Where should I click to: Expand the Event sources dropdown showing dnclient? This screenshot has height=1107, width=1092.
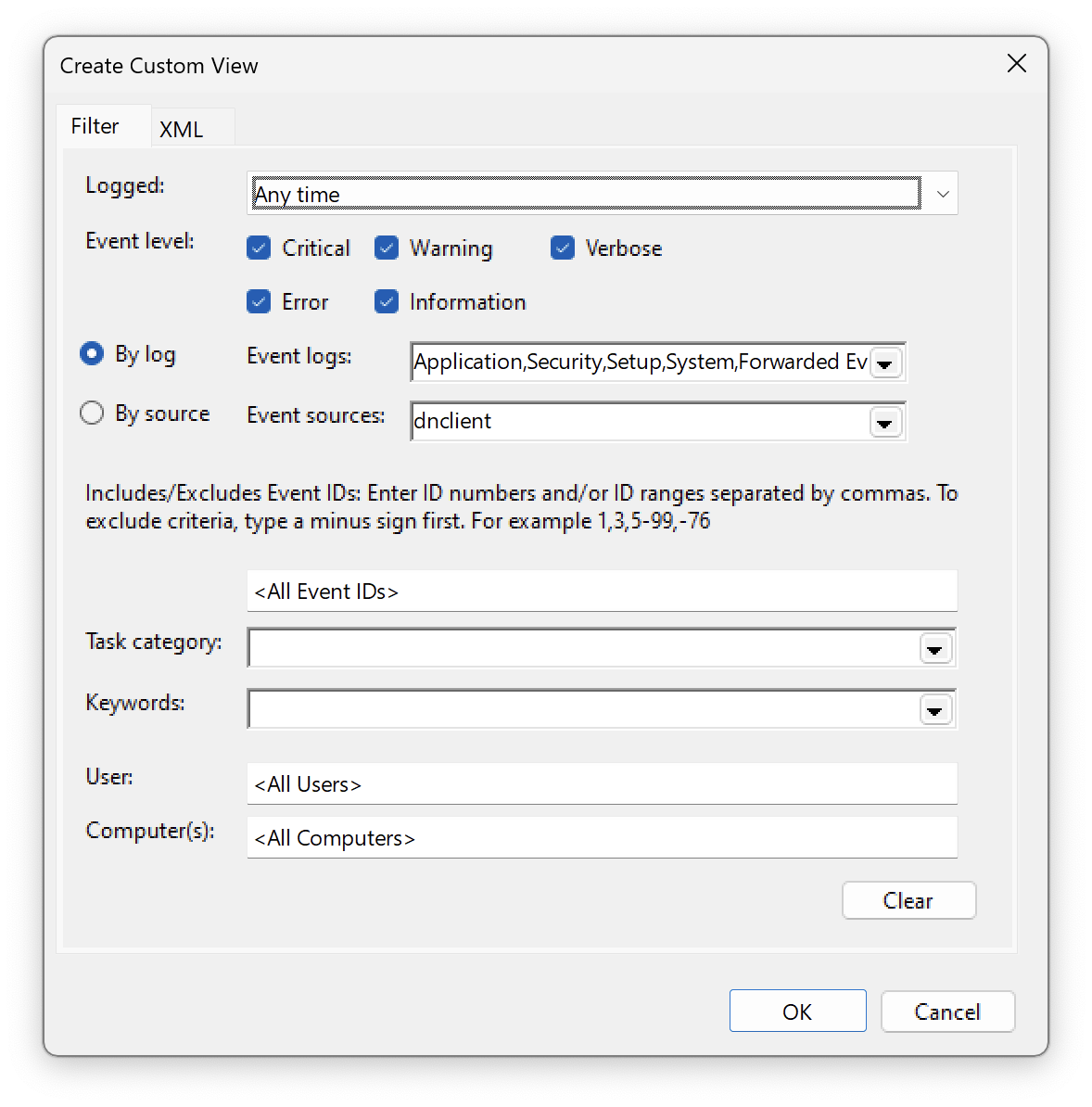885,422
